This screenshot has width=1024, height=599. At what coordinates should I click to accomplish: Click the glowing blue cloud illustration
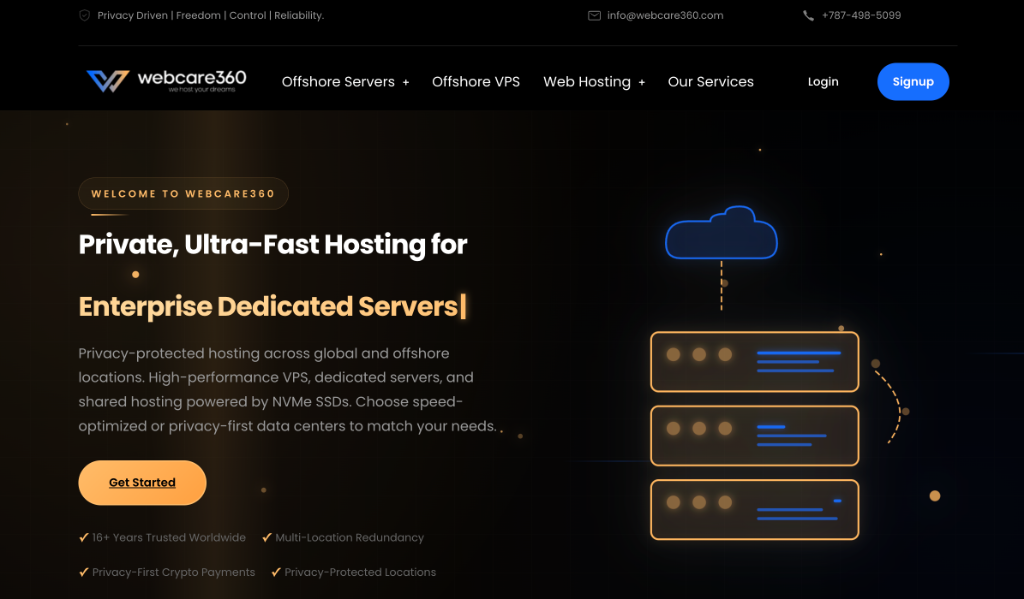(x=721, y=233)
